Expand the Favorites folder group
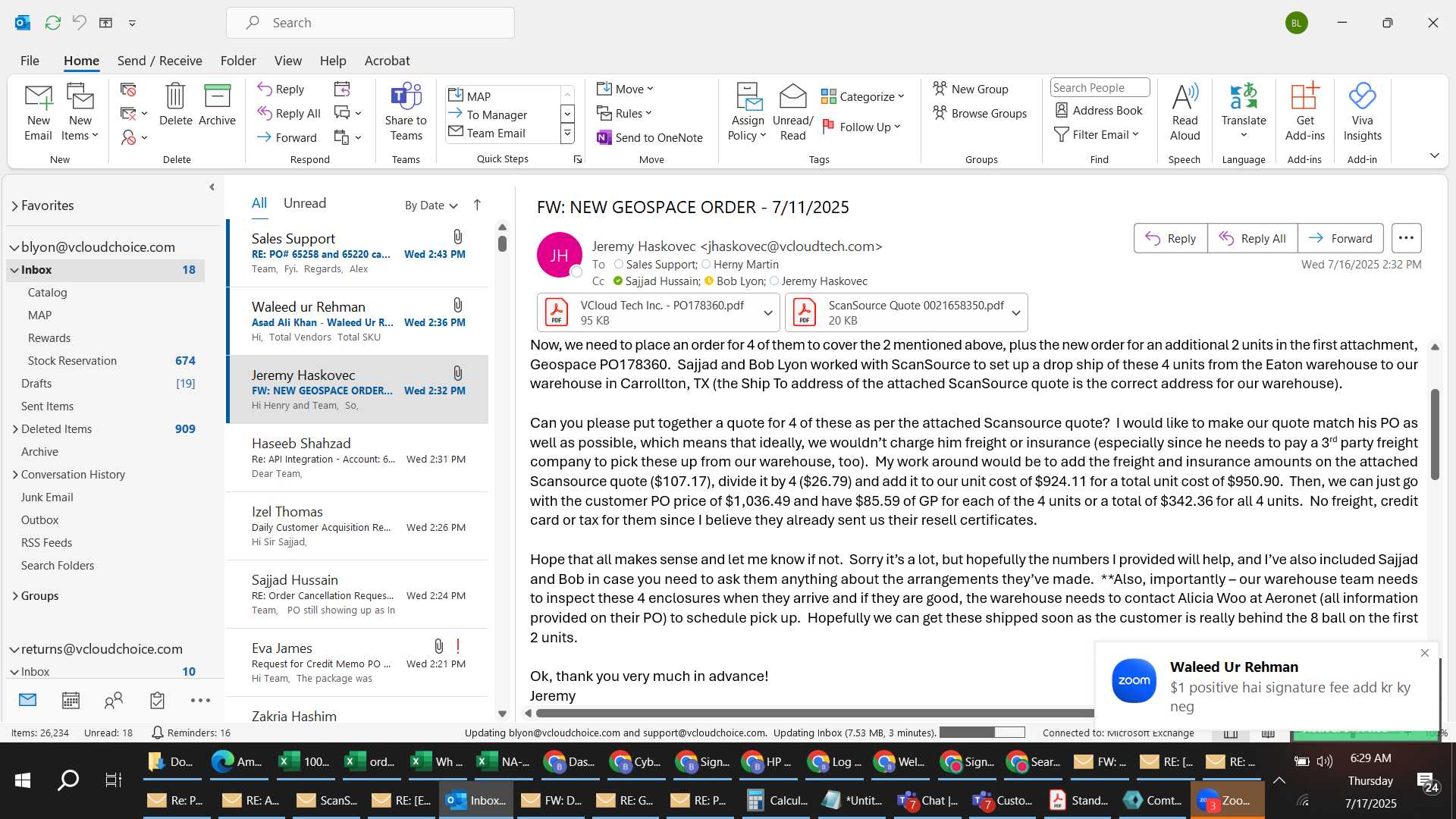 point(14,206)
